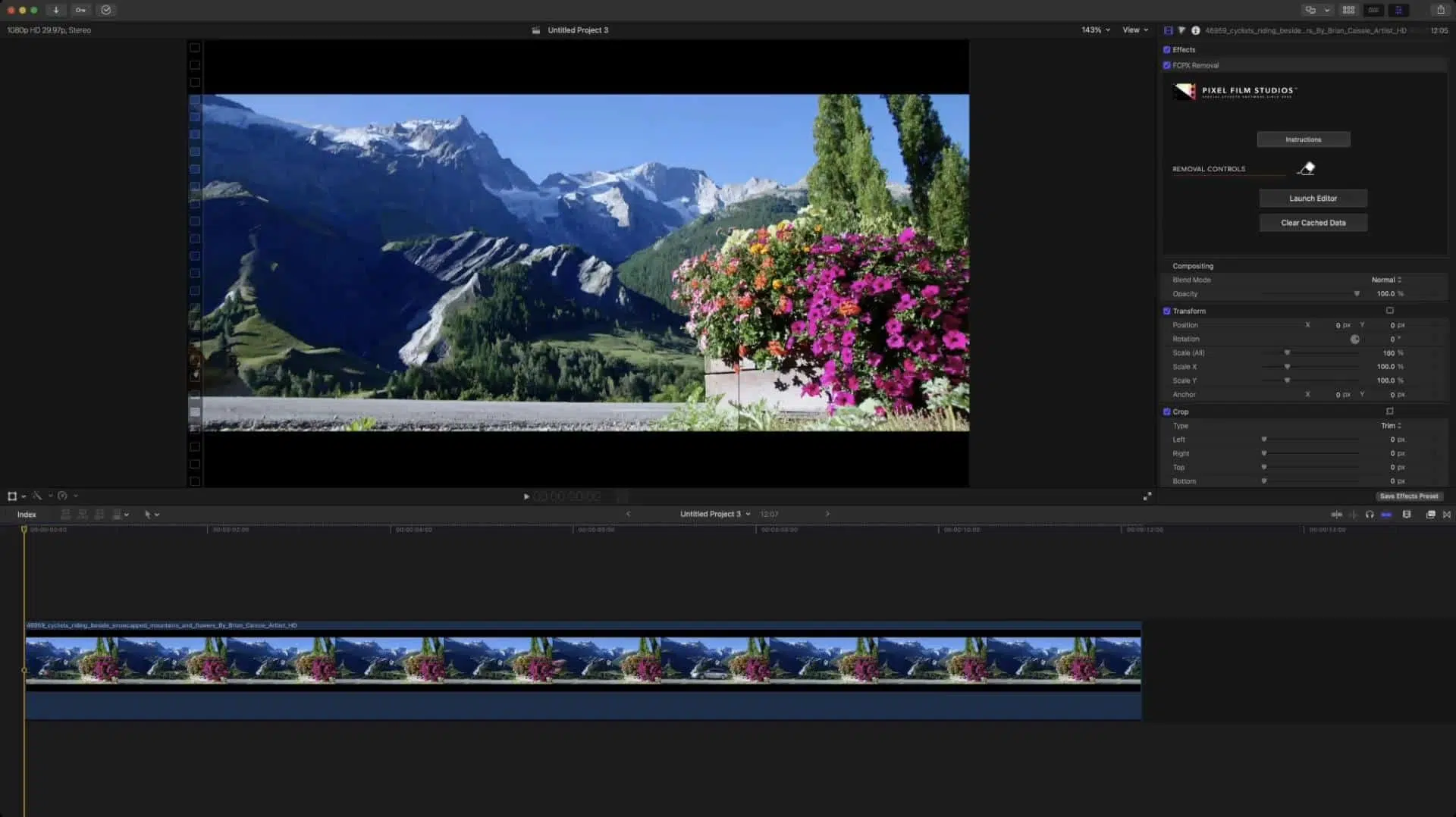Open the Untitled Project 3 timeline dropdown
The image size is (1456, 817).
tap(715, 514)
